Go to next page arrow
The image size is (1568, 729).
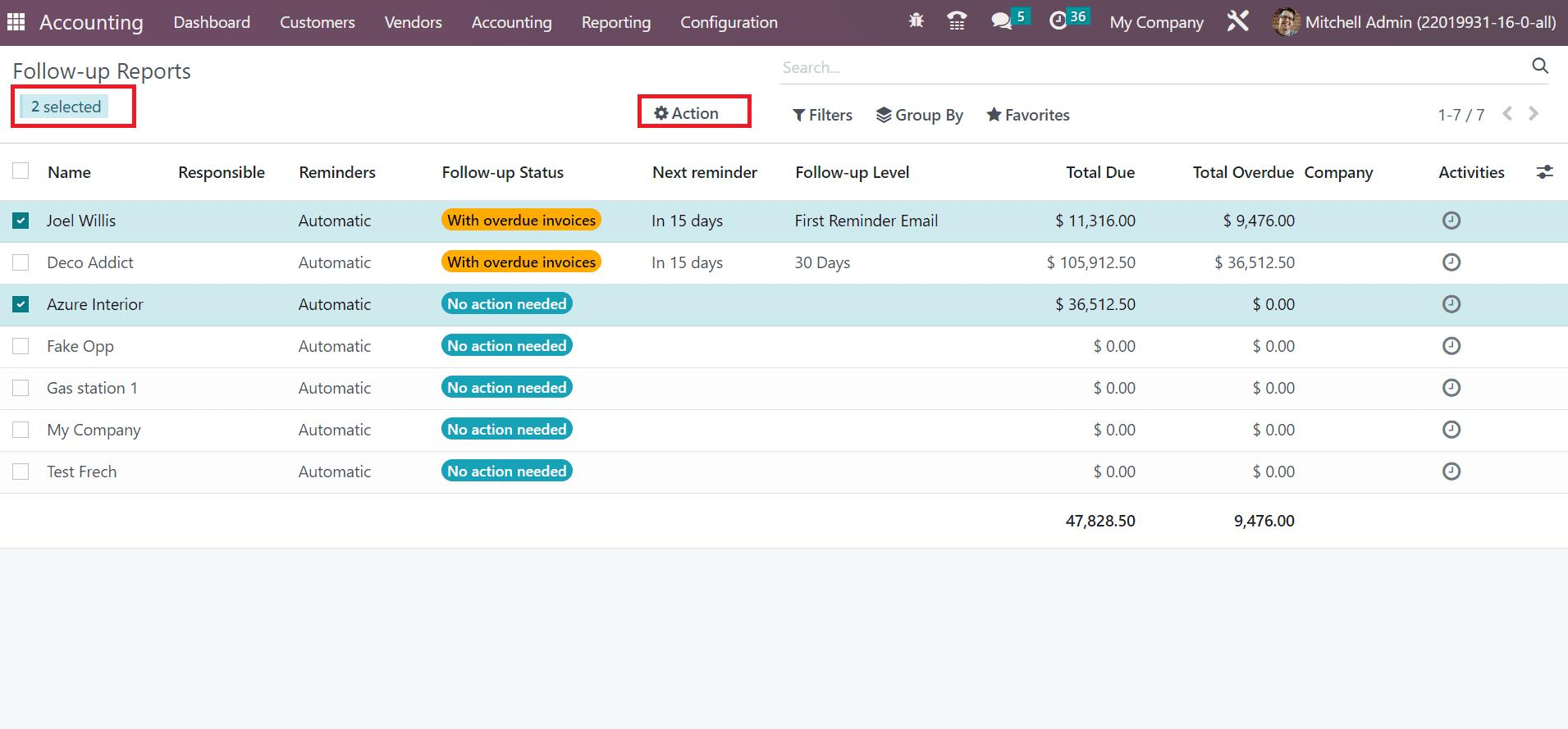pyautogui.click(x=1534, y=114)
